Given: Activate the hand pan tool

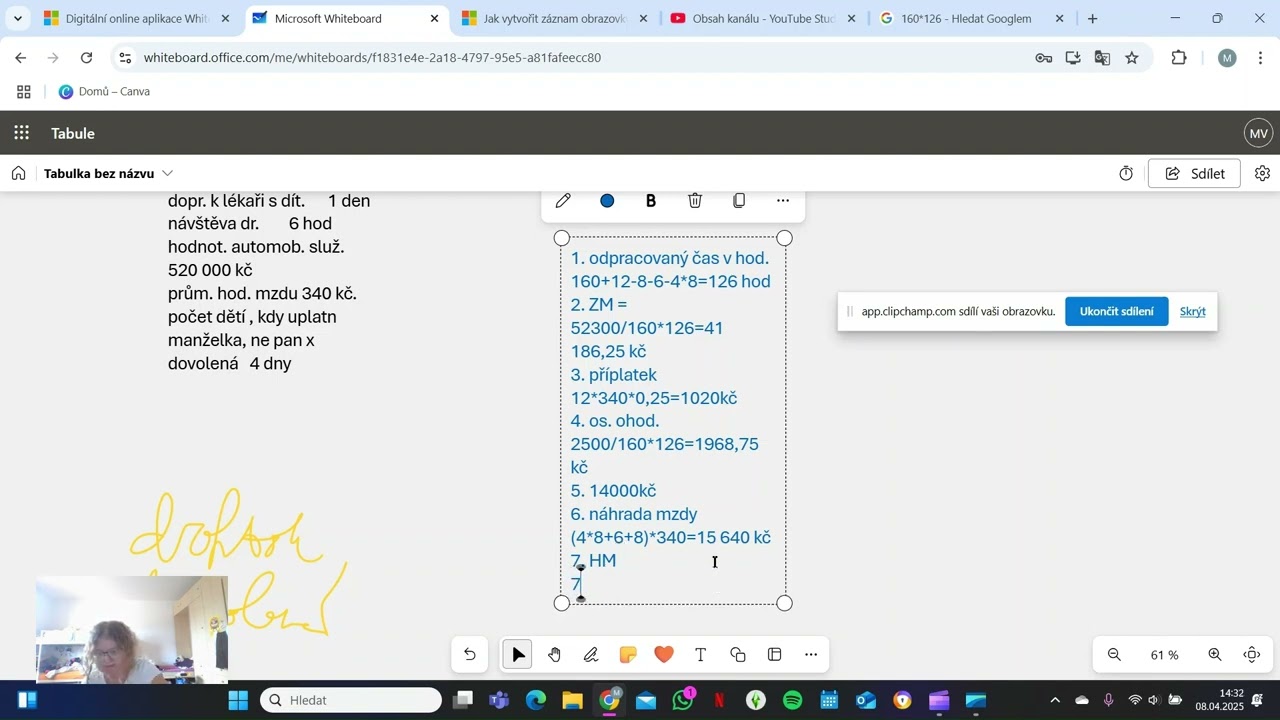Looking at the screenshot, I should coord(554,655).
